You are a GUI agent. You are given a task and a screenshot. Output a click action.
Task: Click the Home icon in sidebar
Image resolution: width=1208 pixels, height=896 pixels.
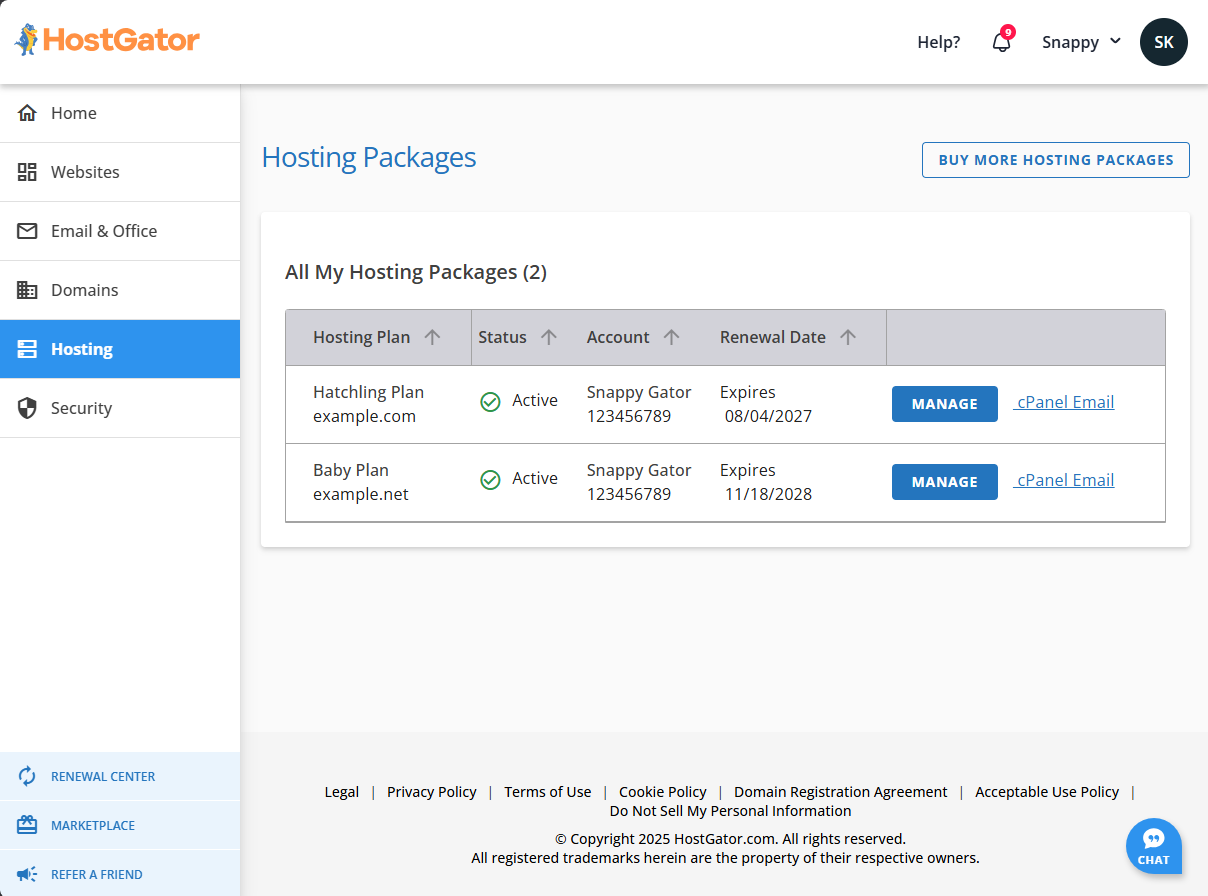click(28, 113)
